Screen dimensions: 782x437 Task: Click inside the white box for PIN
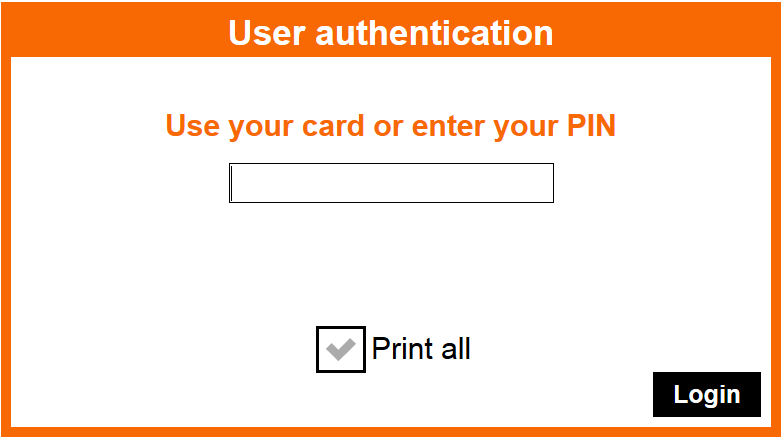pyautogui.click(x=391, y=183)
